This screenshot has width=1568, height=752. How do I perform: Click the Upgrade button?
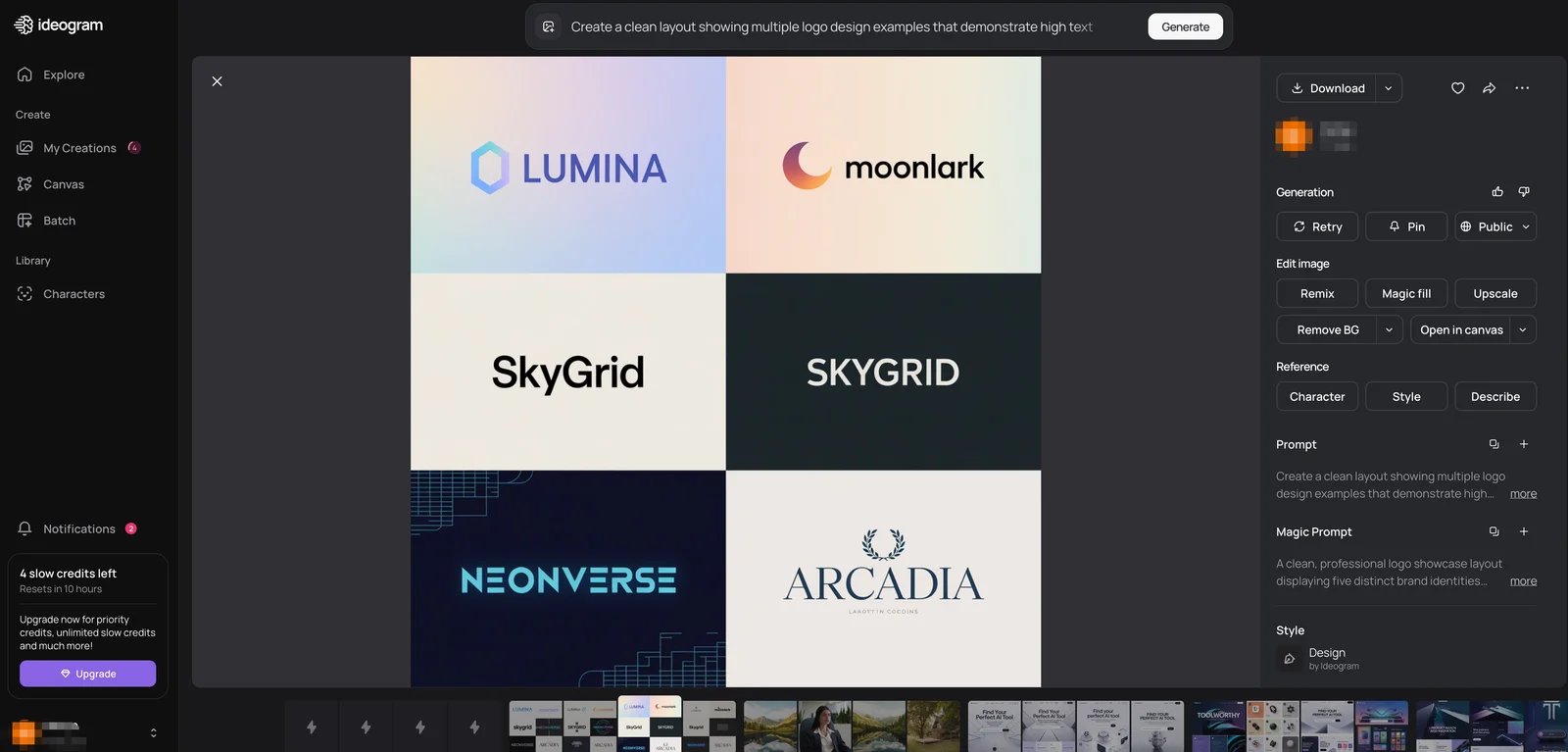coord(88,674)
